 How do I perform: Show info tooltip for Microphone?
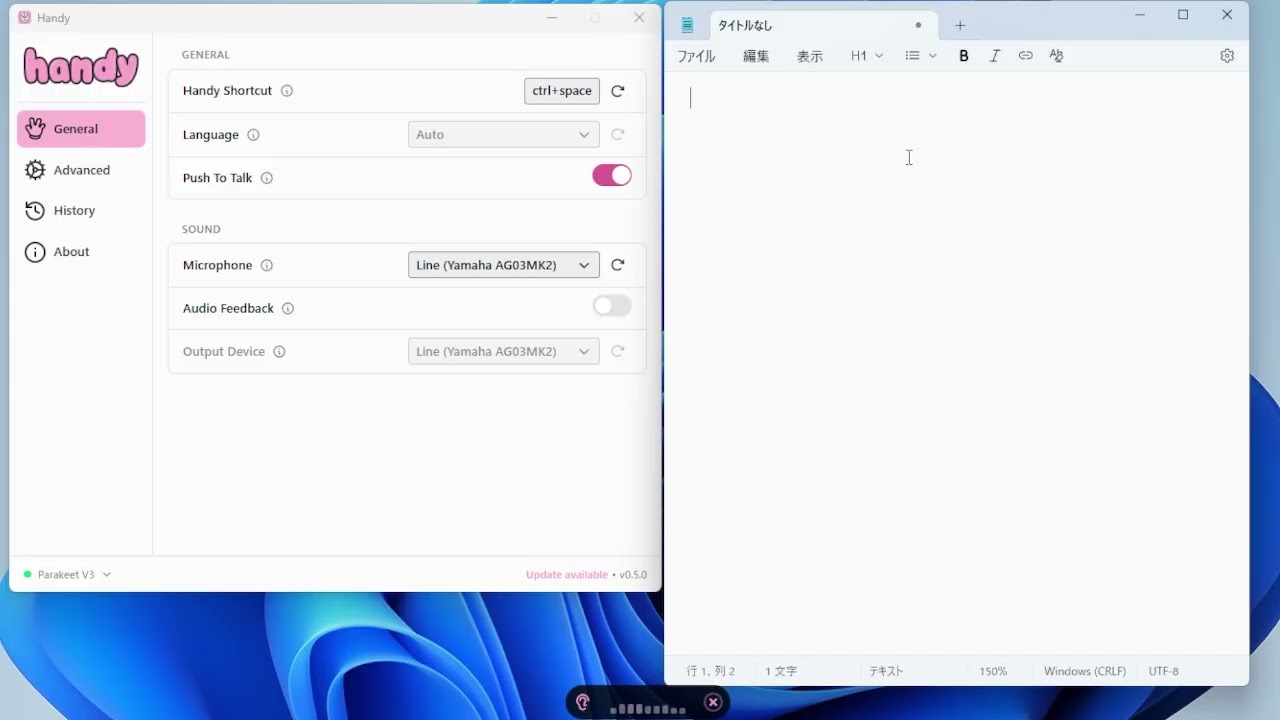[267, 265]
